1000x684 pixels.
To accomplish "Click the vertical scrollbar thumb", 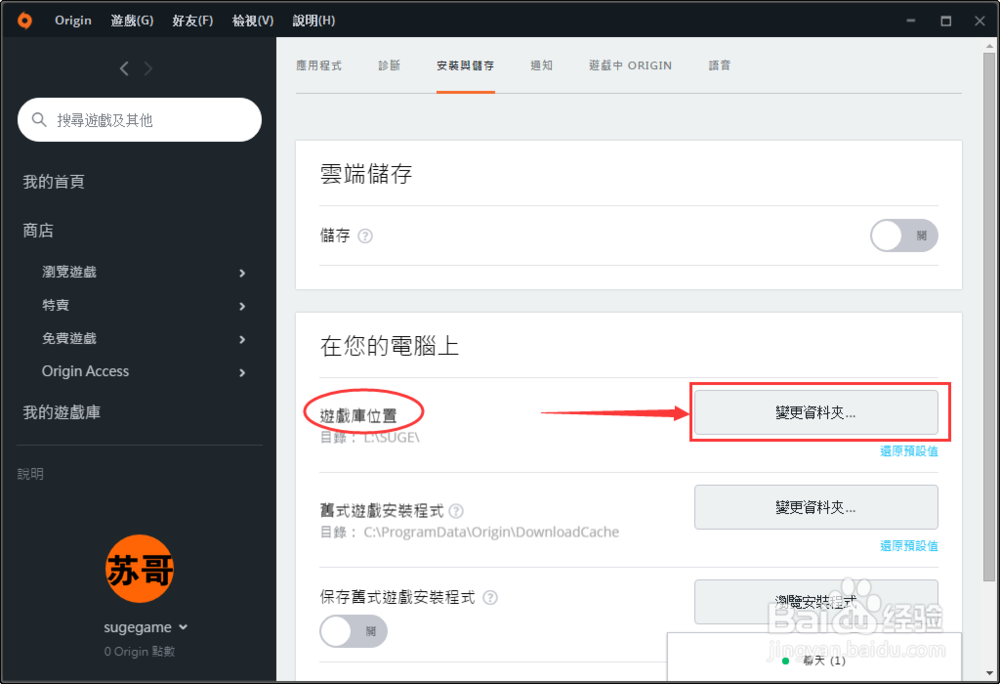I will pyautogui.click(x=990, y=317).
